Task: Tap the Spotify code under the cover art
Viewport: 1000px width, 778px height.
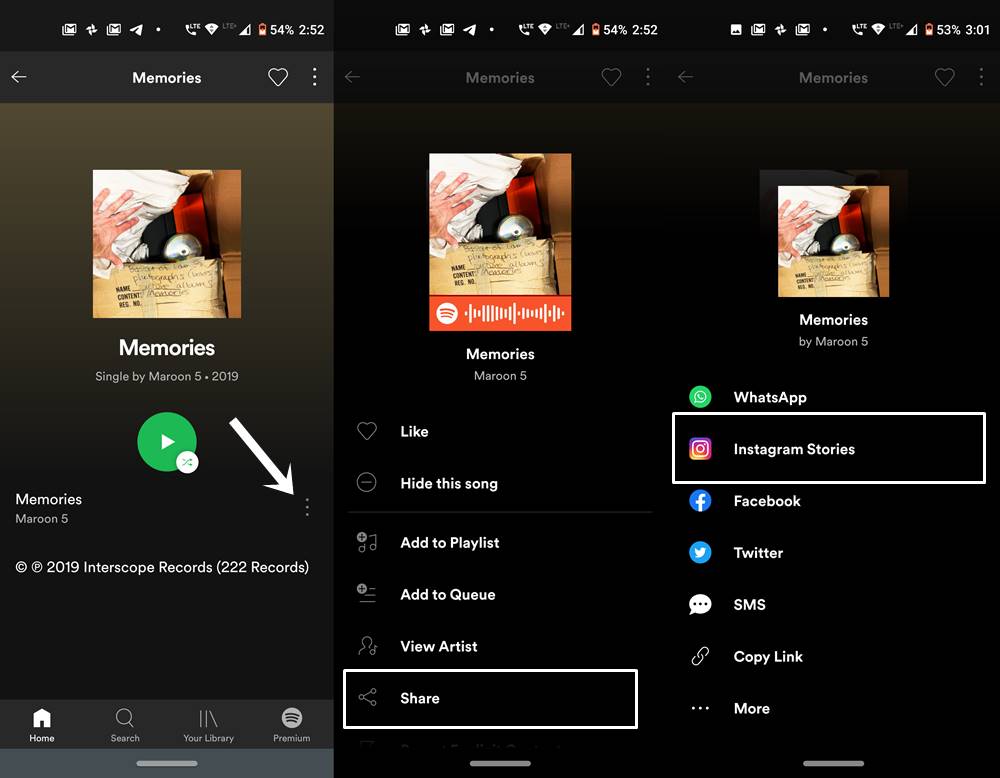Action: tap(500, 313)
